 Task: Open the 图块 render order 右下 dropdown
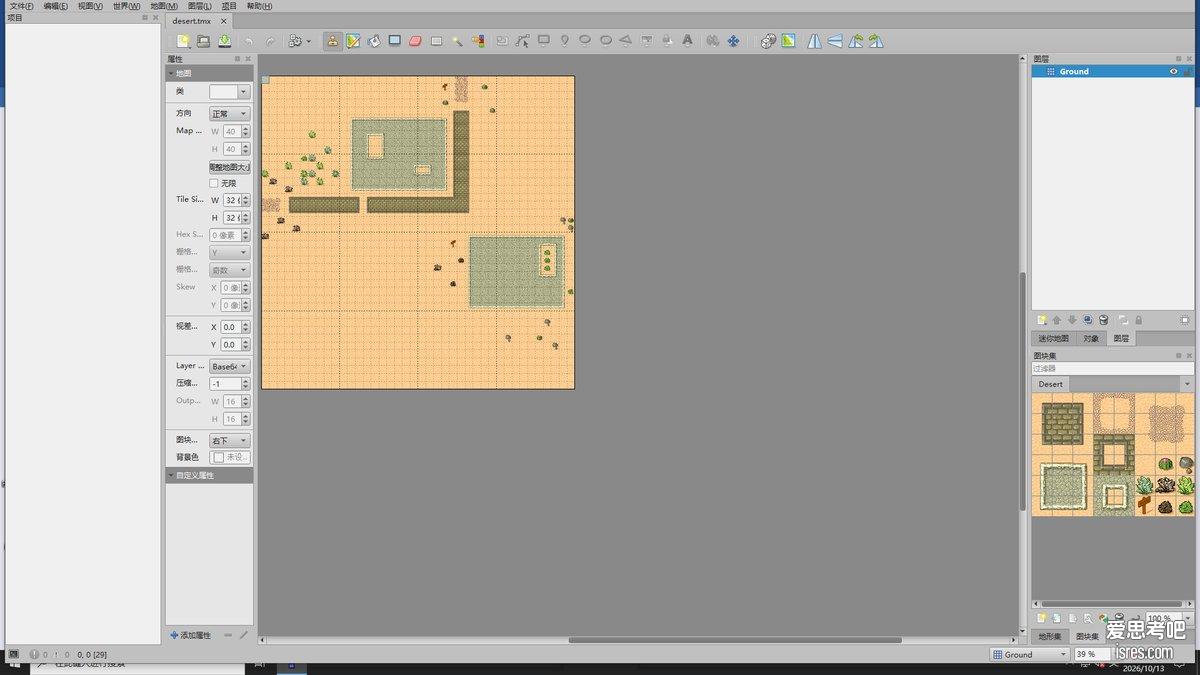(229, 441)
